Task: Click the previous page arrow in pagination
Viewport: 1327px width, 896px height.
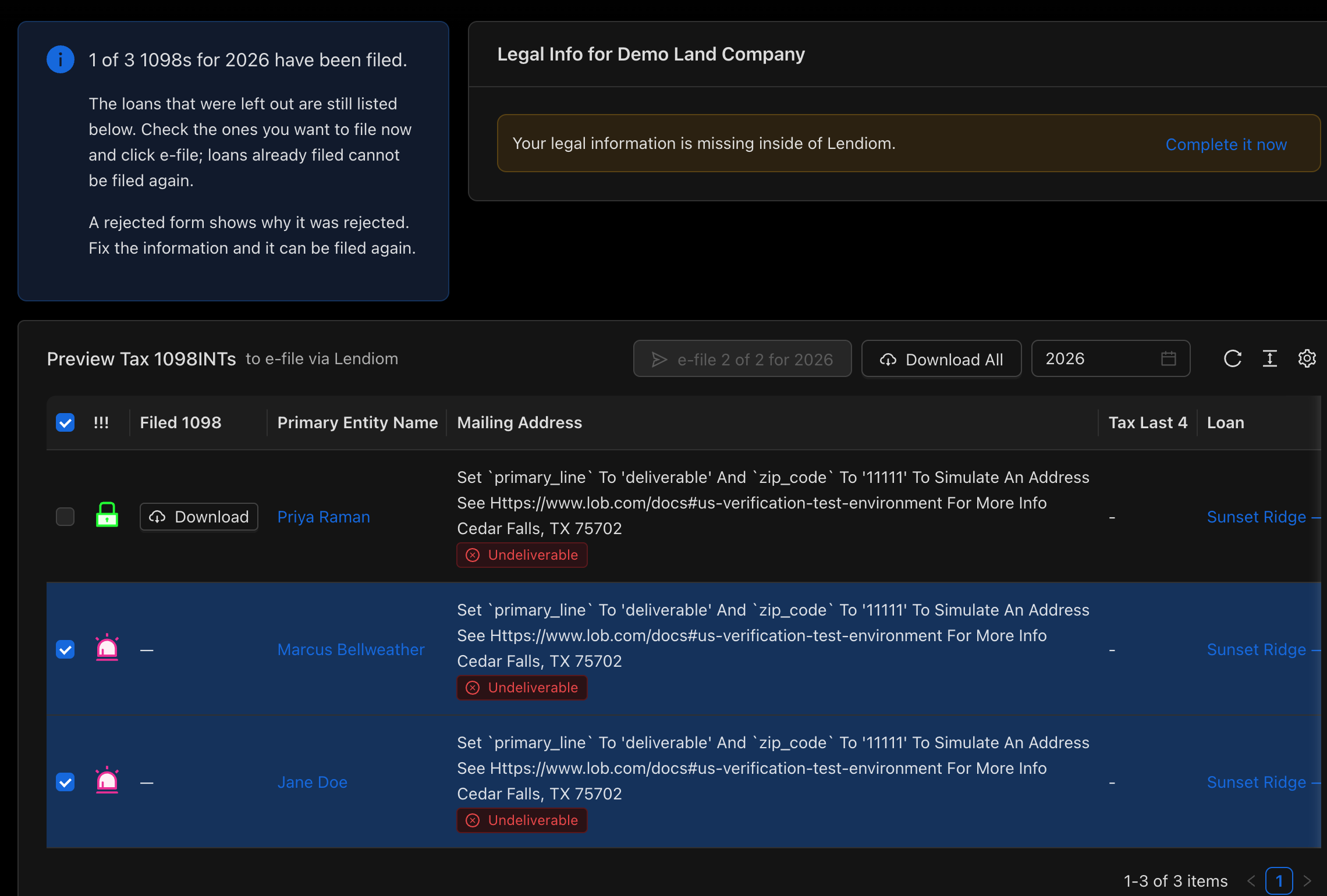Action: pyautogui.click(x=1251, y=881)
